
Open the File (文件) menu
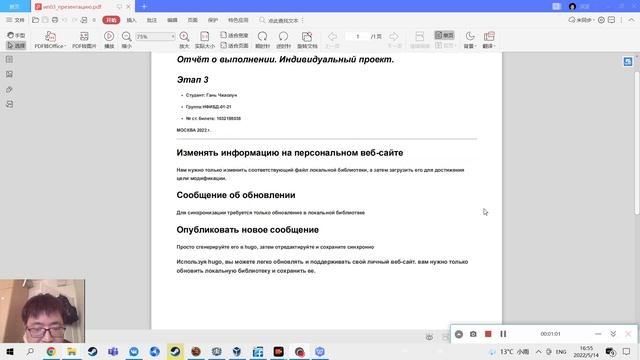pos(16,20)
